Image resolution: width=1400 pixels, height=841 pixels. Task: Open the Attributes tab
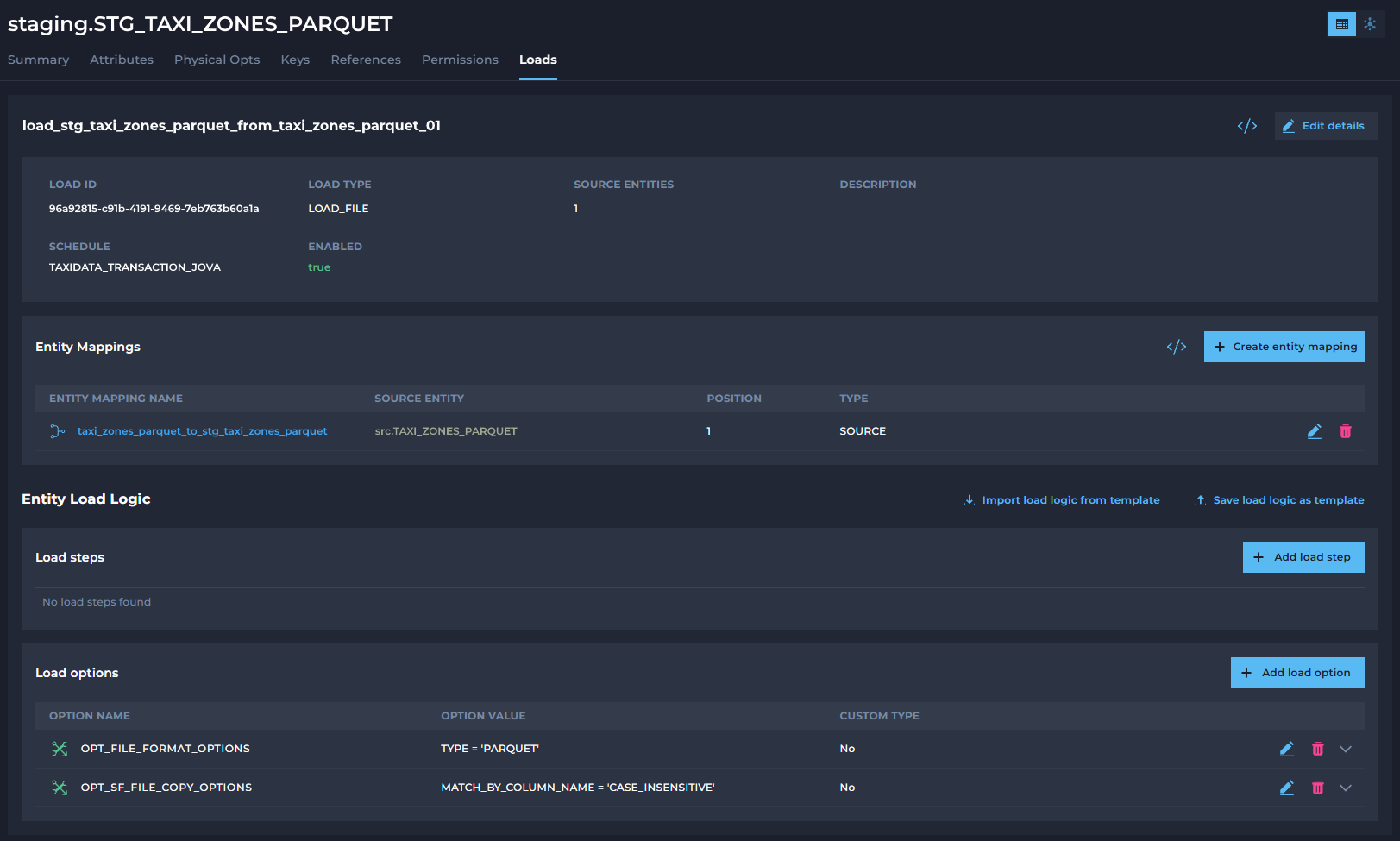click(122, 60)
